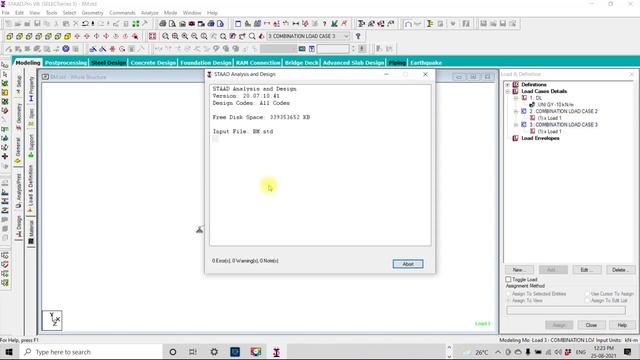The width and height of the screenshot is (640, 360).
Task: Click the question mark icon beside load dropdown
Action: click(358, 36)
